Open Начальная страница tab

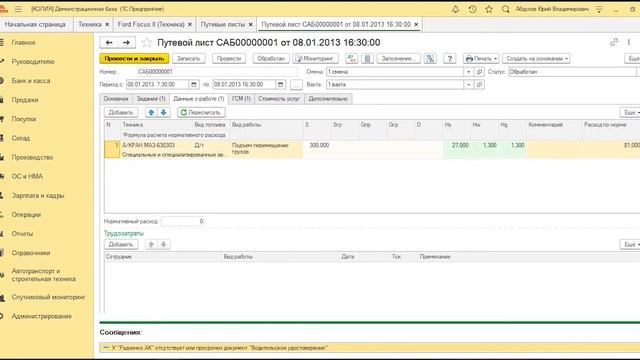click(35, 24)
